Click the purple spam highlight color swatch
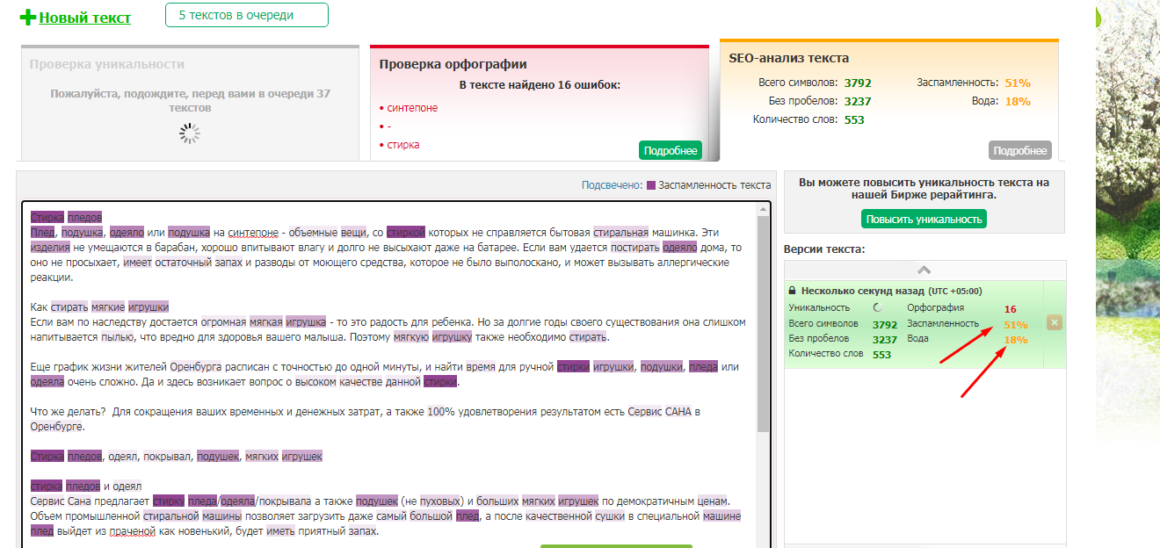Image resolution: width=1160 pixels, height=548 pixels. point(651,185)
